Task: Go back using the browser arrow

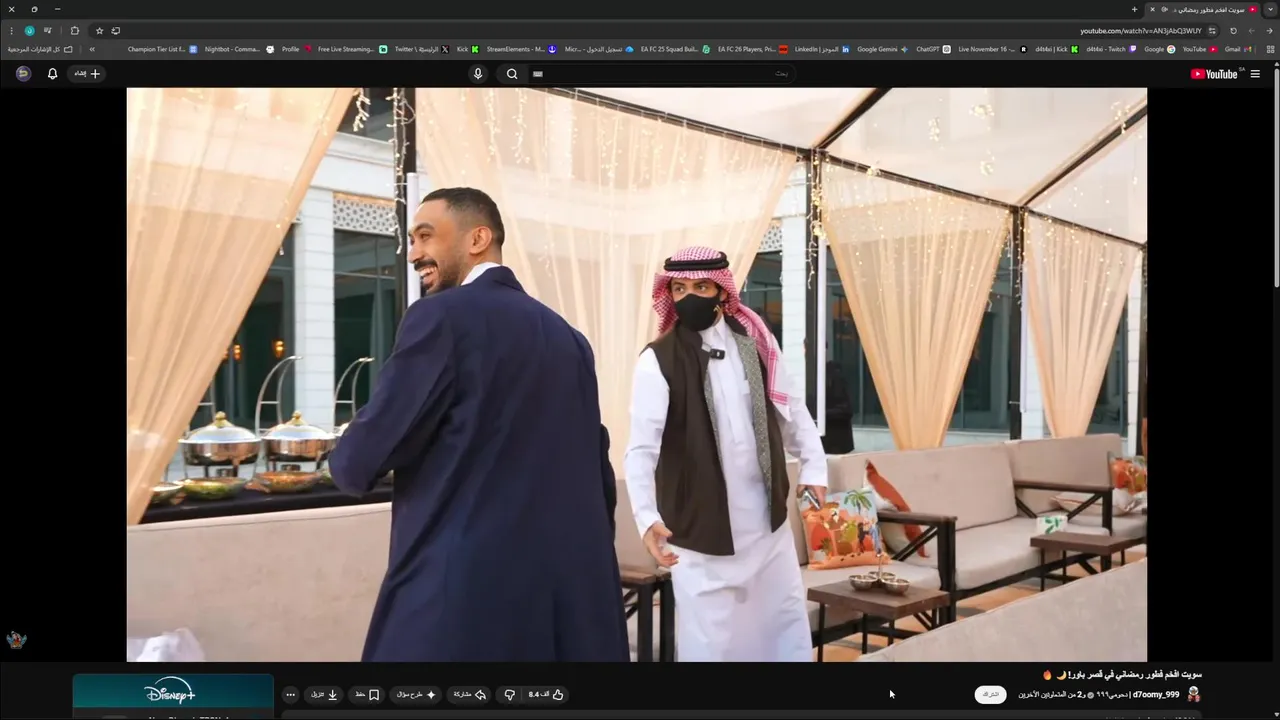Action: tap(1269, 31)
